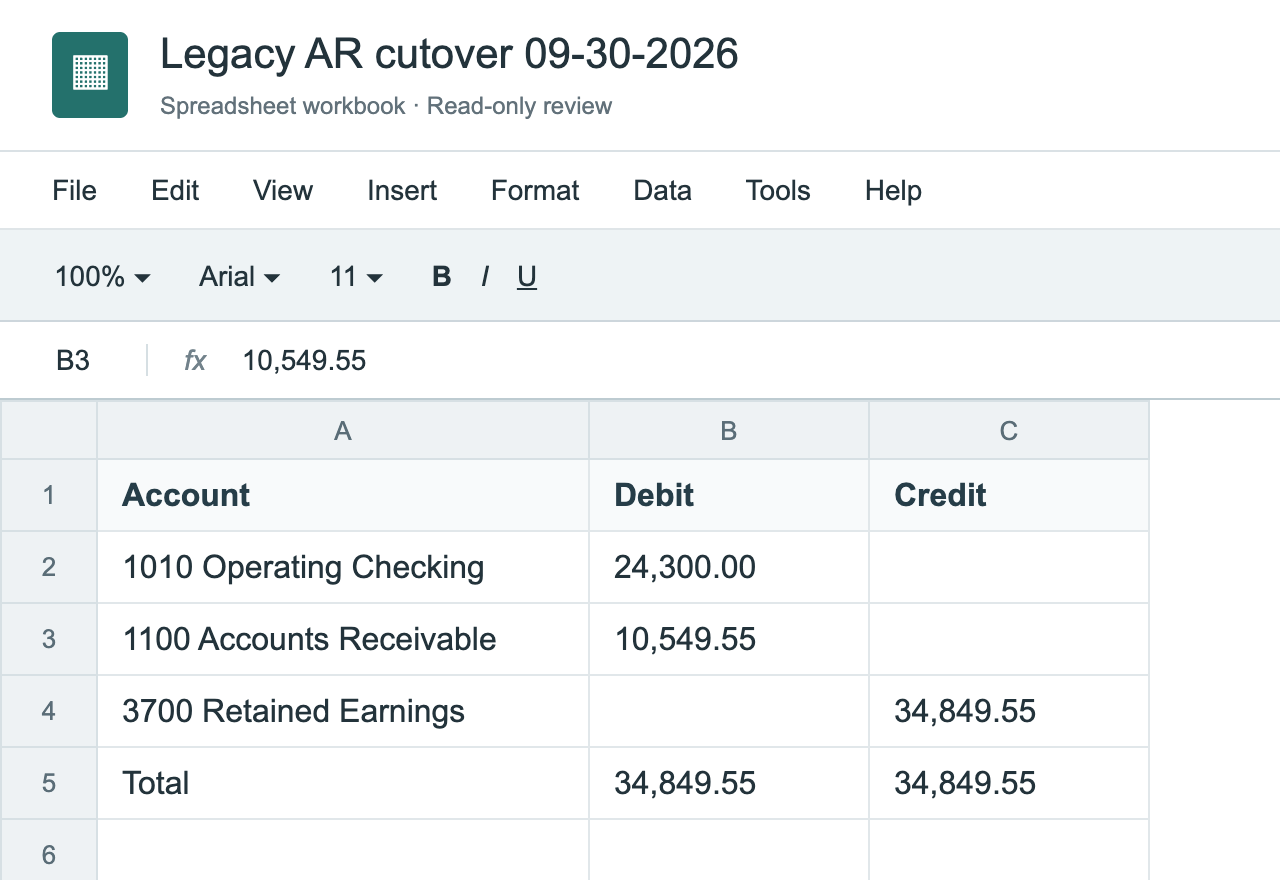This screenshot has height=880, width=1280.
Task: Select the Total label cell
Action: click(343, 783)
